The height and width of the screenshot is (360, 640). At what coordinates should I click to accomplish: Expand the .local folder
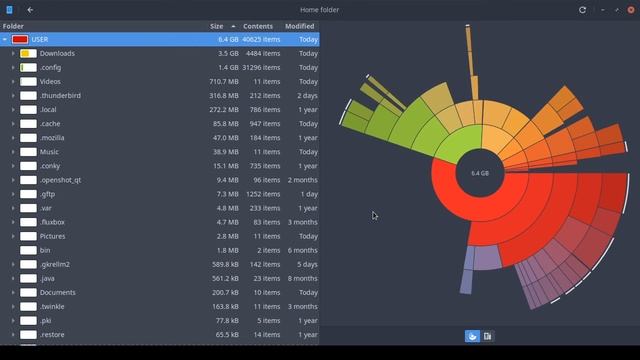(13, 110)
